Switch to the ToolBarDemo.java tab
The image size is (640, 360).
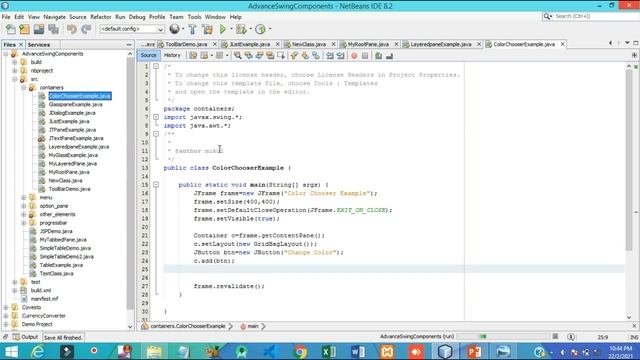pos(186,44)
